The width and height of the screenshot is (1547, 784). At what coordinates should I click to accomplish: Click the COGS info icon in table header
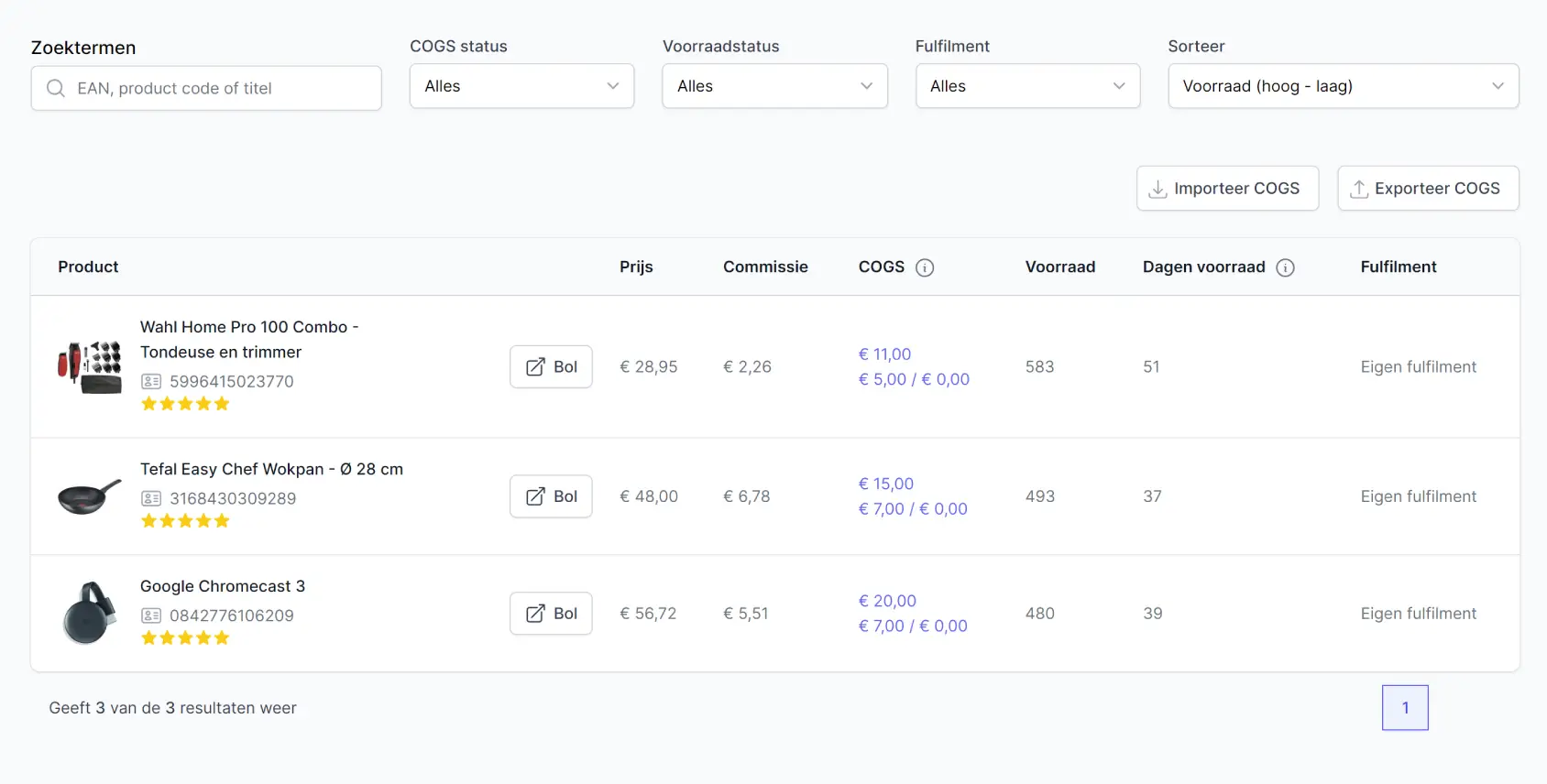[x=925, y=267]
